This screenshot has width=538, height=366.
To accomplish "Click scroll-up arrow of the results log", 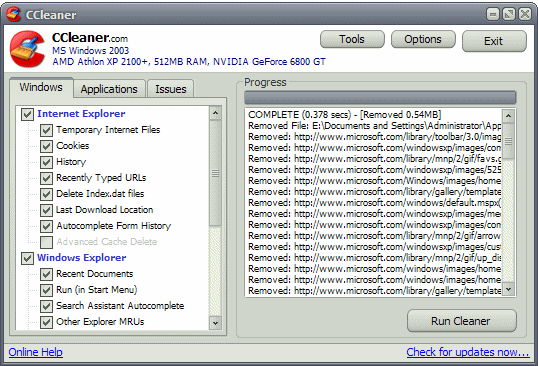I will 508,116.
